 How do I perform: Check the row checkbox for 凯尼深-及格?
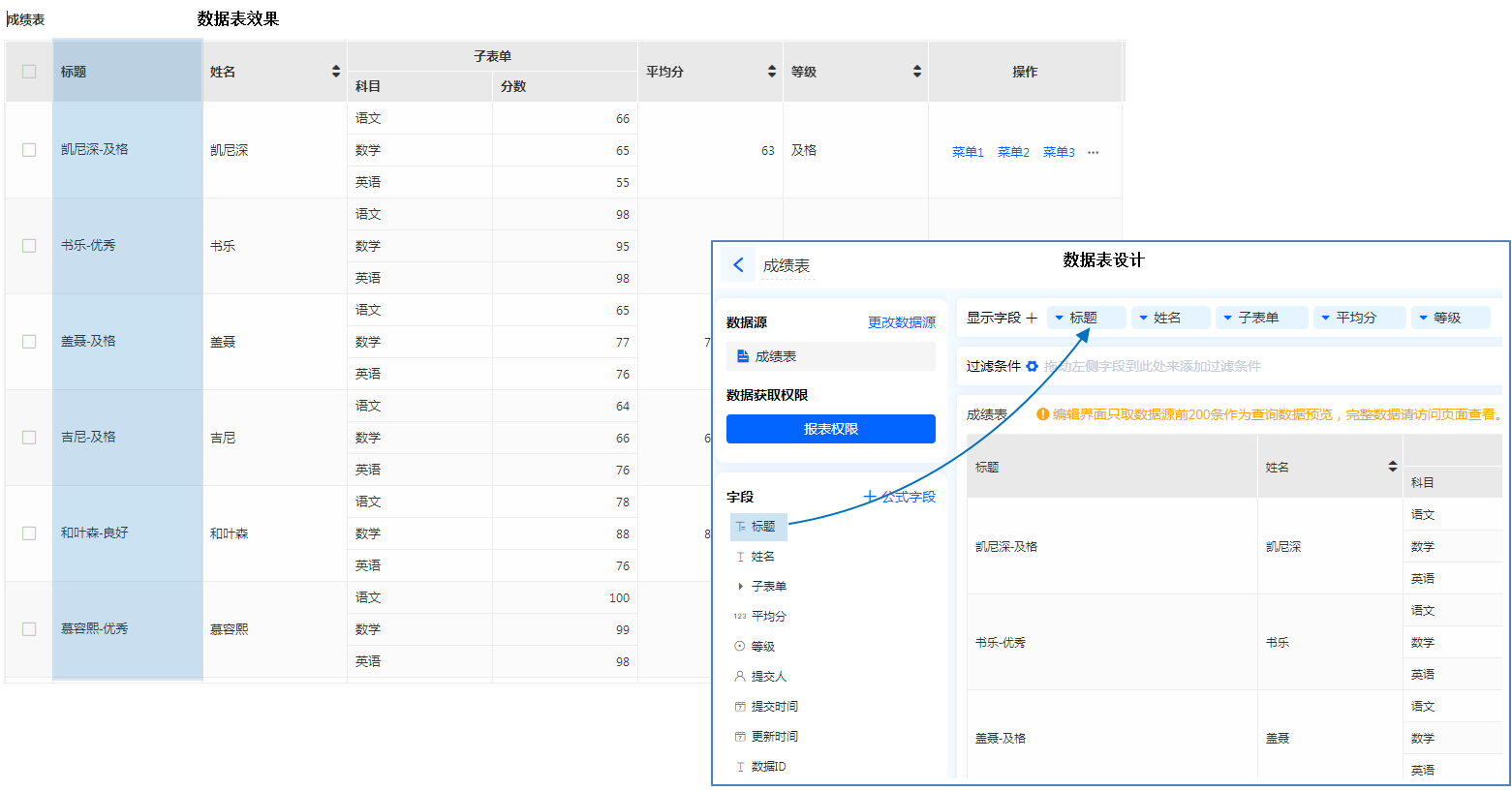(x=29, y=150)
